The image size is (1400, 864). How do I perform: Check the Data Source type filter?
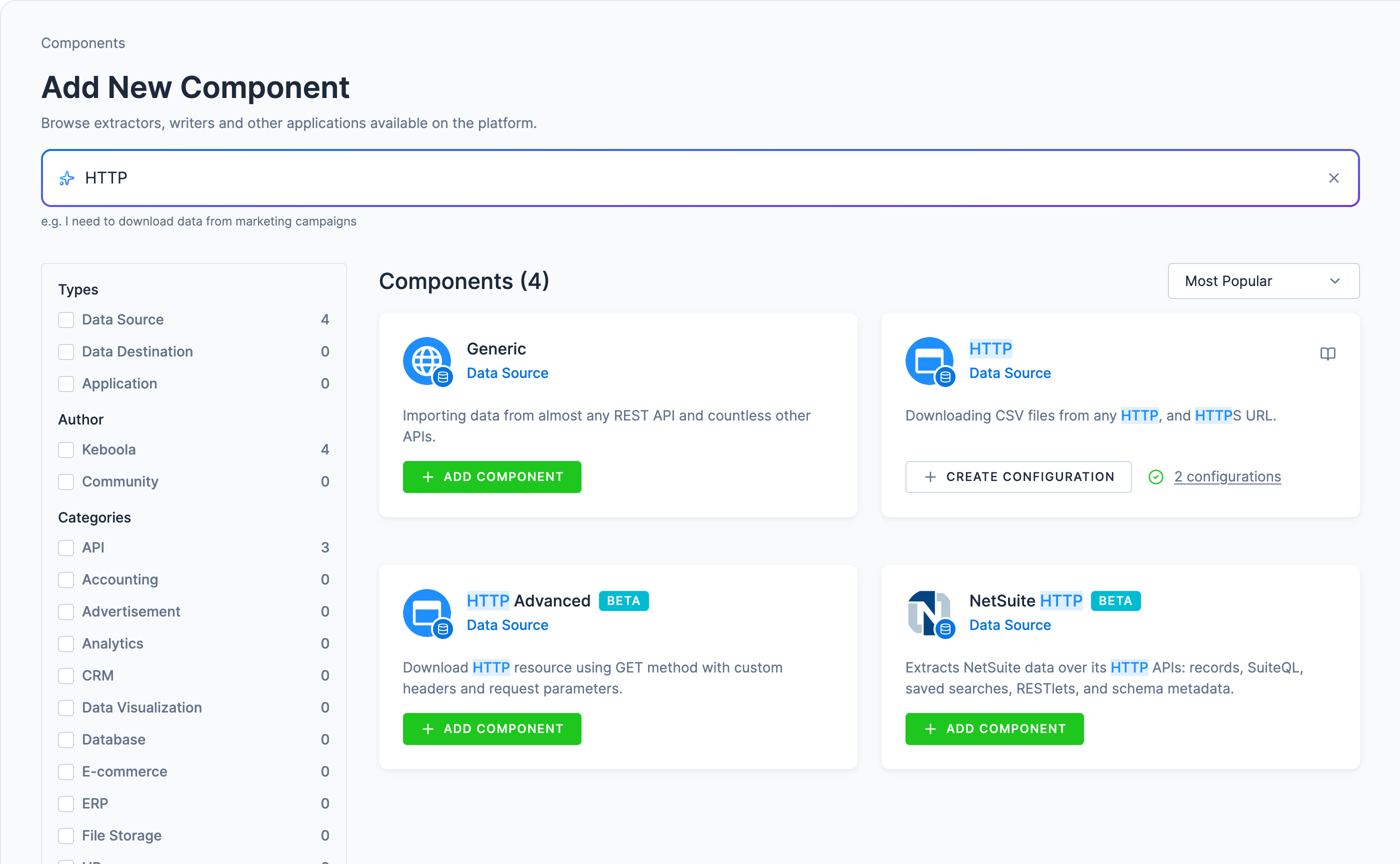(x=66, y=320)
